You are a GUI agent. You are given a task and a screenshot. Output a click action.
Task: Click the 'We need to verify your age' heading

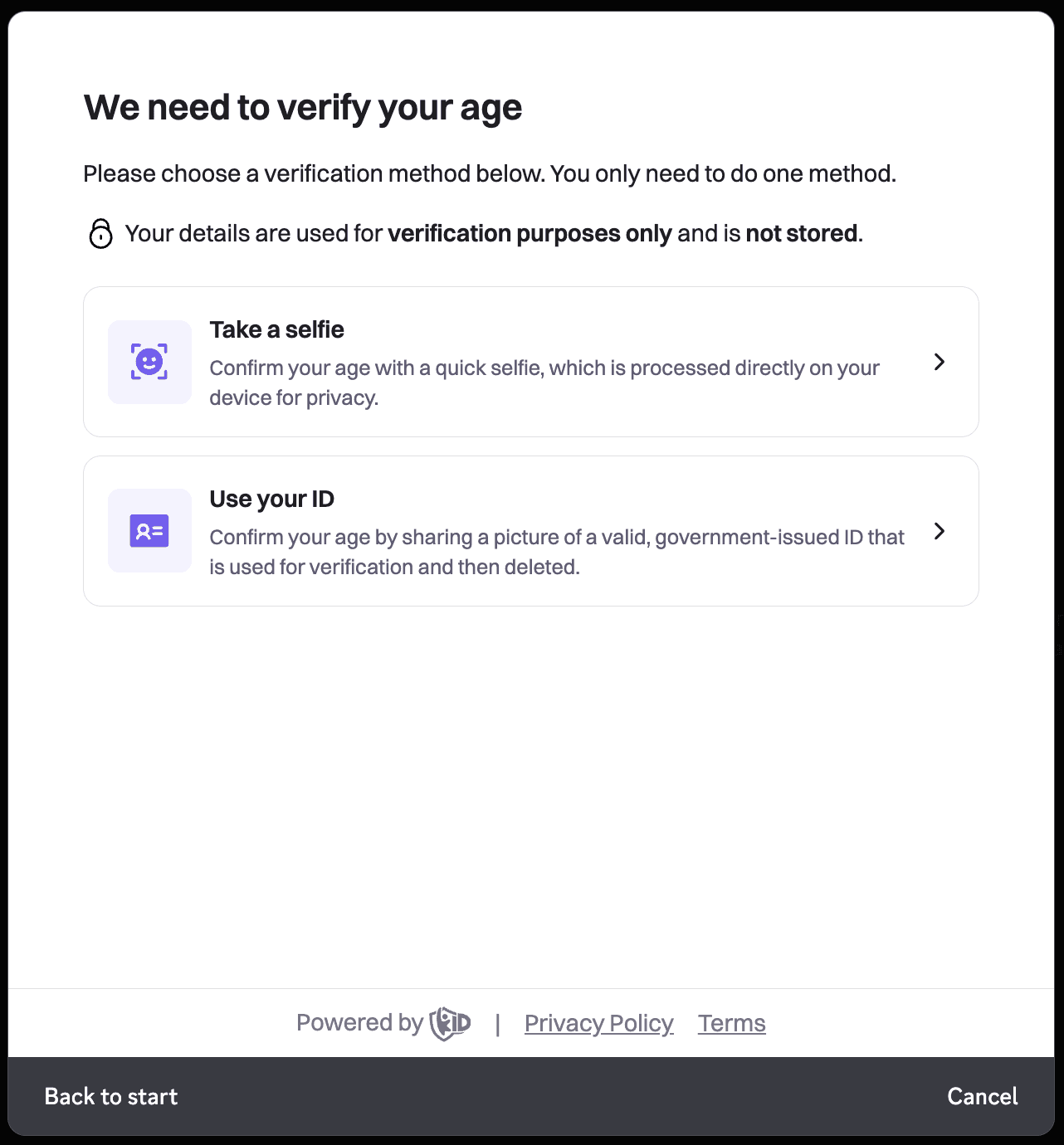[302, 106]
